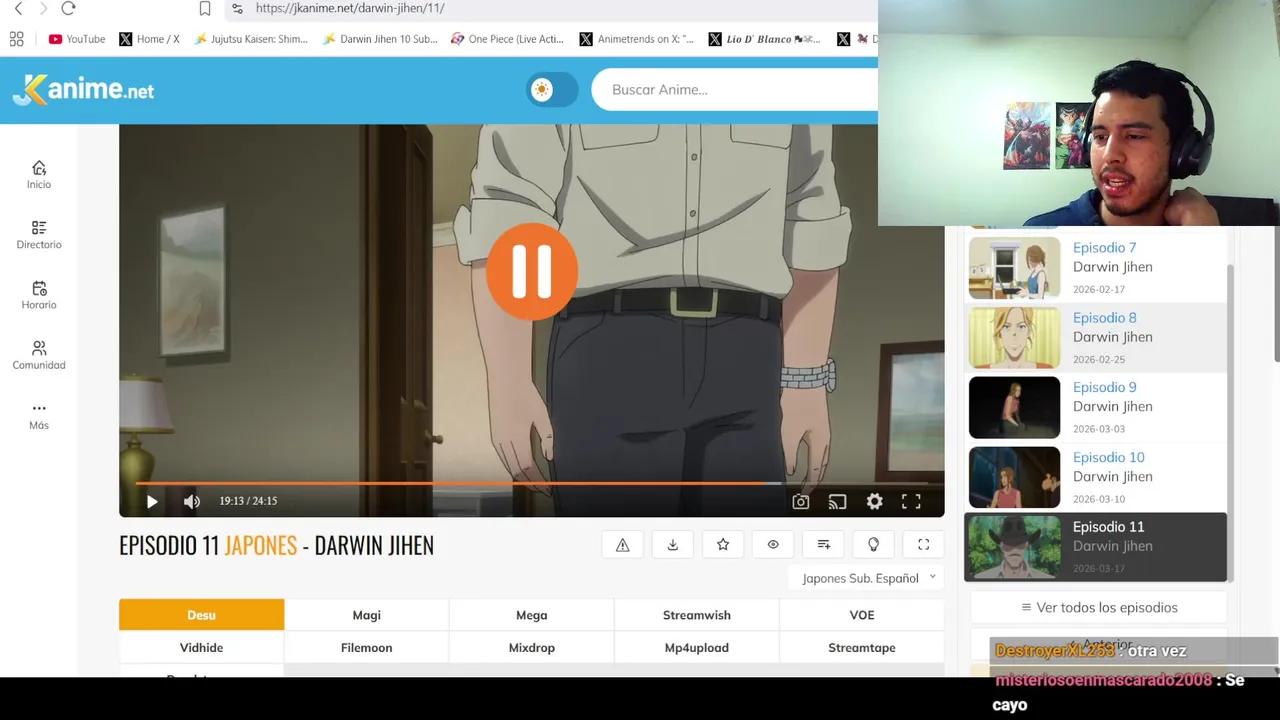Viewport: 1280px width, 720px height.
Task: Select the Filemoon server tab
Action: click(366, 647)
